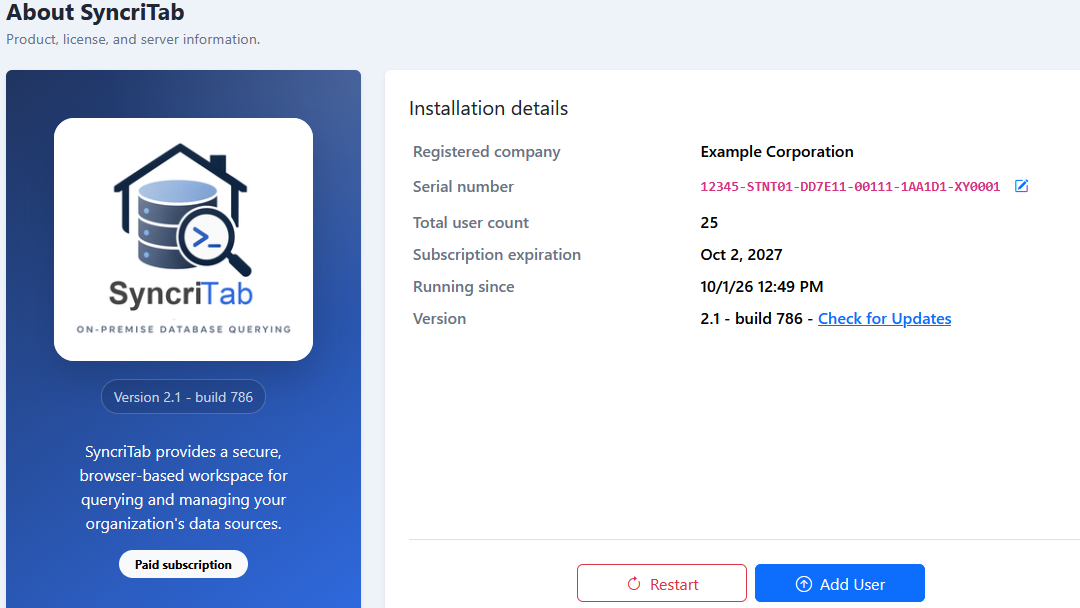Open the Check for Updates link

coord(884,319)
